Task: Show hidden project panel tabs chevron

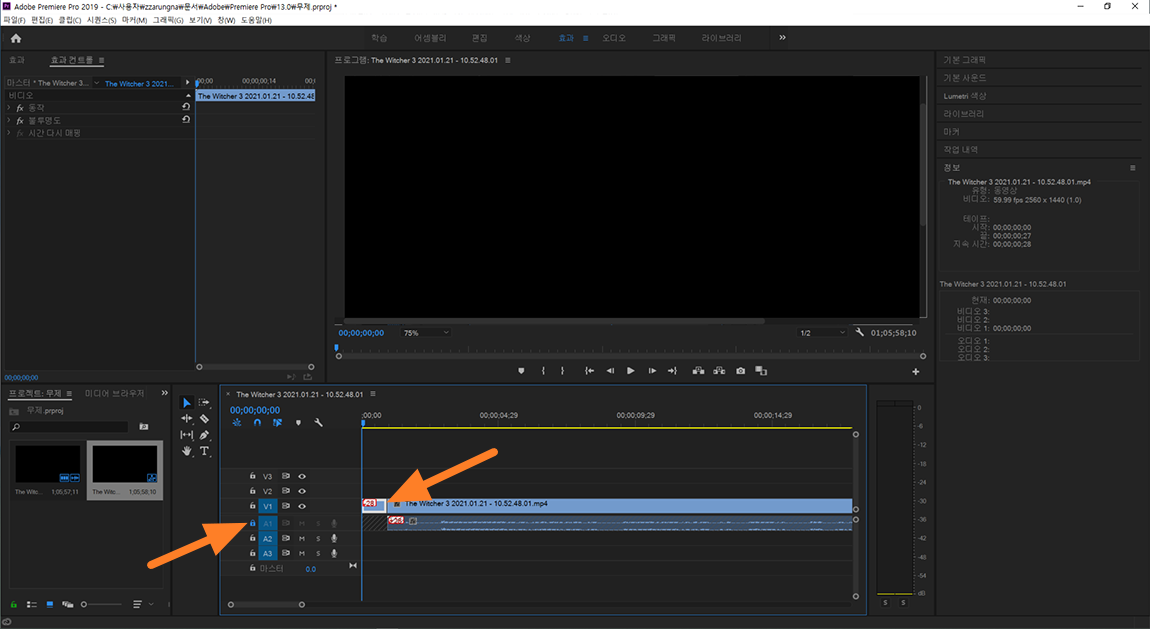Action: [164, 393]
